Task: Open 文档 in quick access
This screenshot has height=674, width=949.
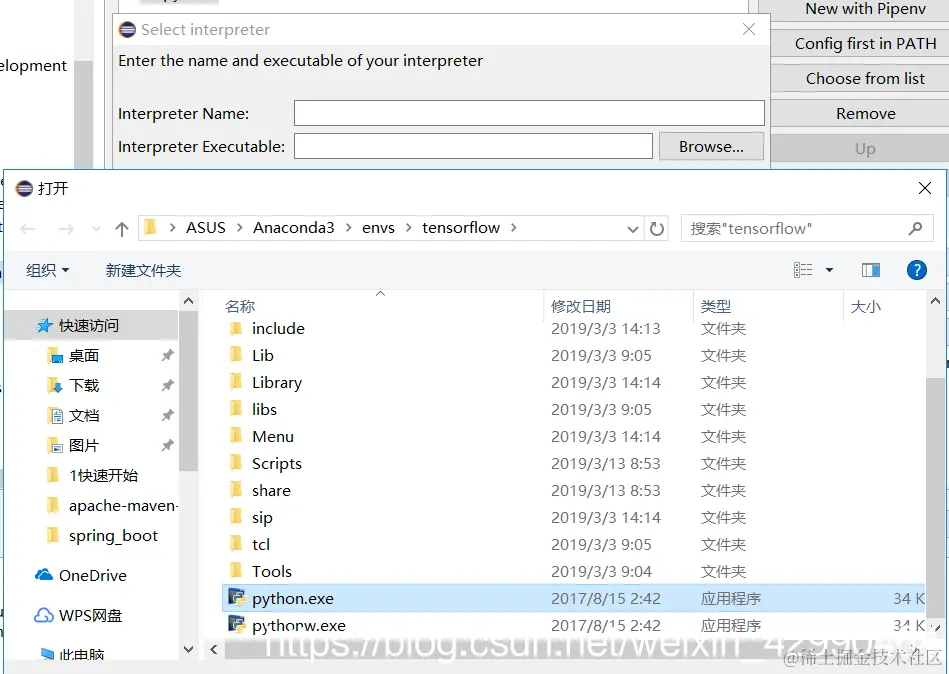Action: coord(84,416)
